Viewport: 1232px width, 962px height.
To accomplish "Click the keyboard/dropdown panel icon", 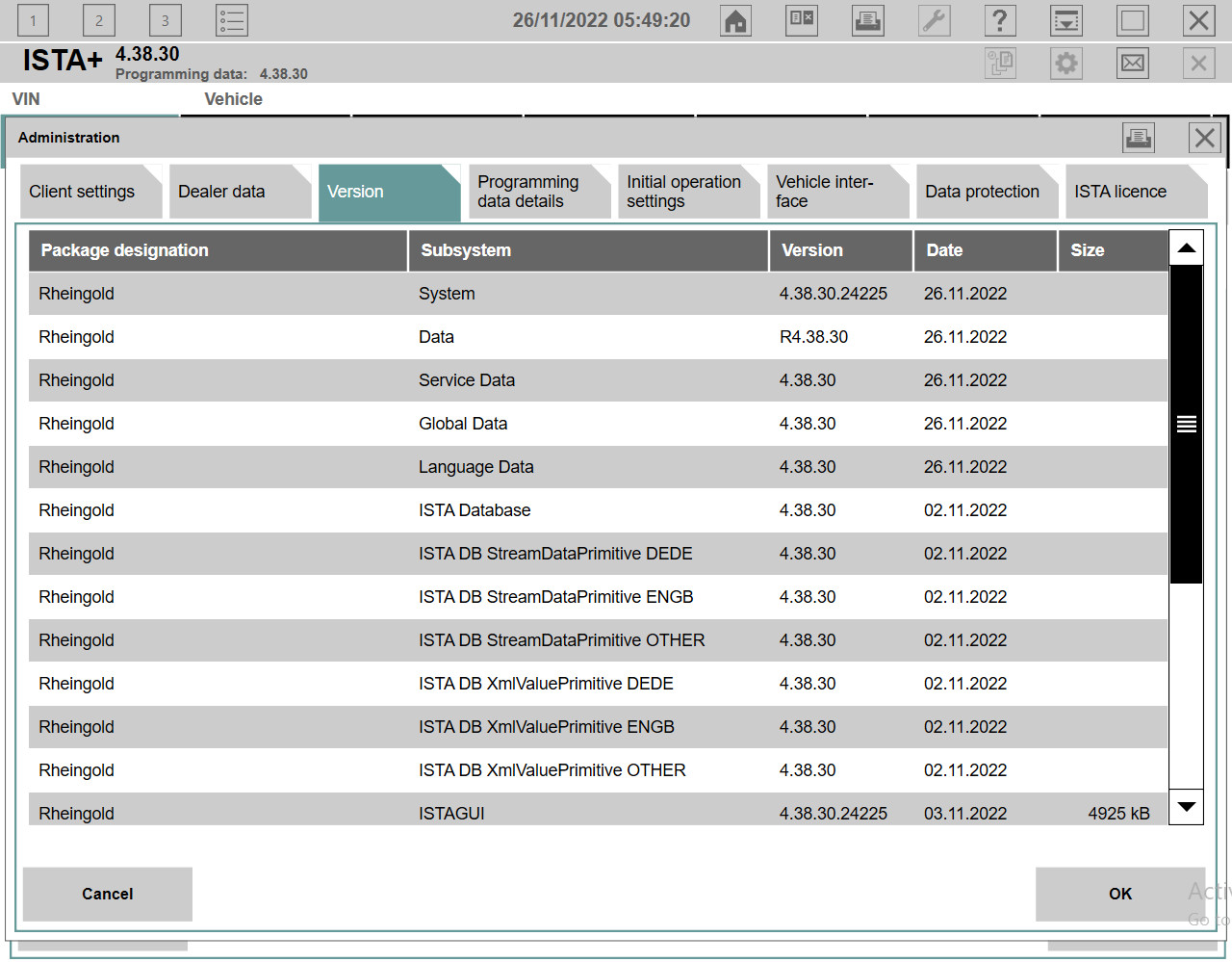I will click(x=1066, y=20).
